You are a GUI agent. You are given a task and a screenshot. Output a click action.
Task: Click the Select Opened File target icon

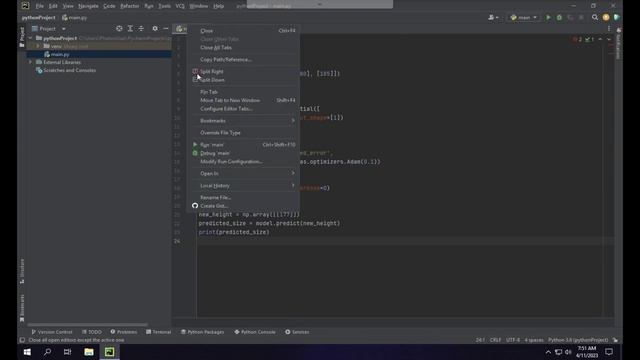(x=119, y=29)
